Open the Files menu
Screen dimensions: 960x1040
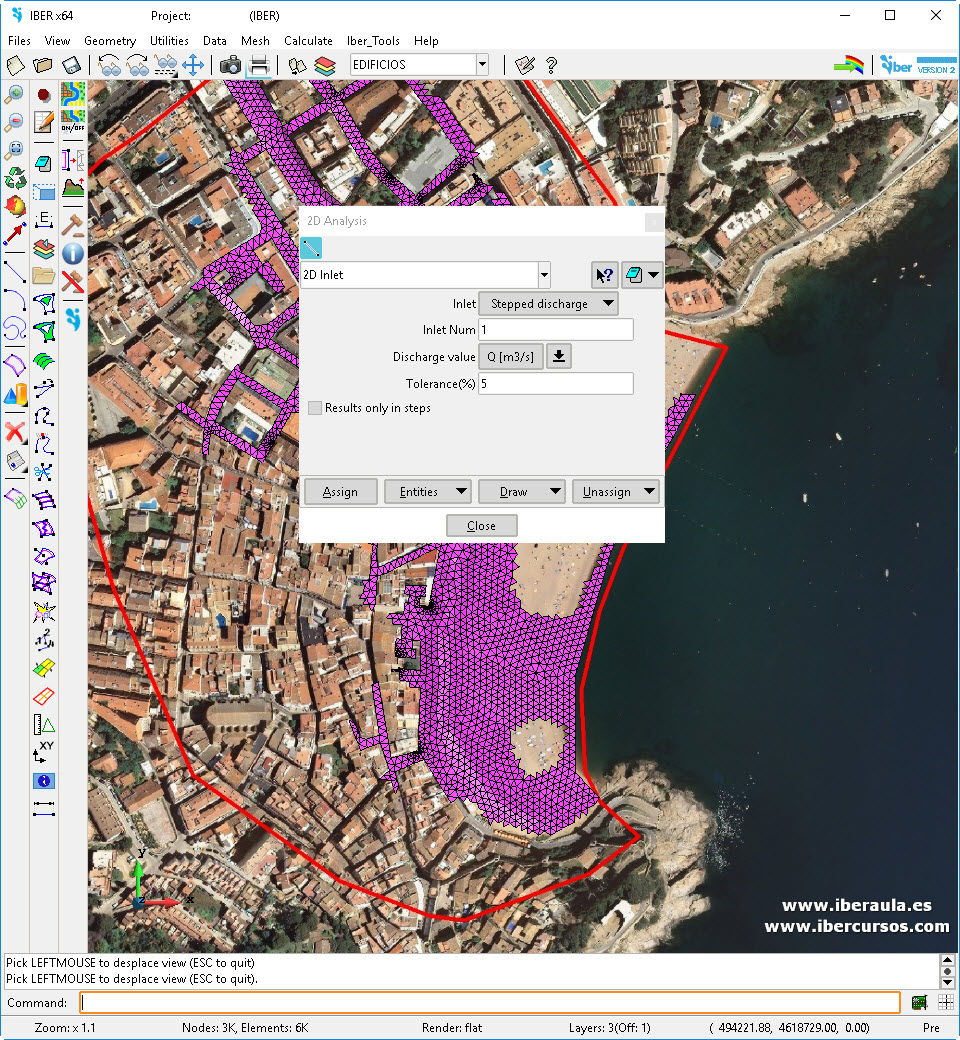tap(19, 40)
